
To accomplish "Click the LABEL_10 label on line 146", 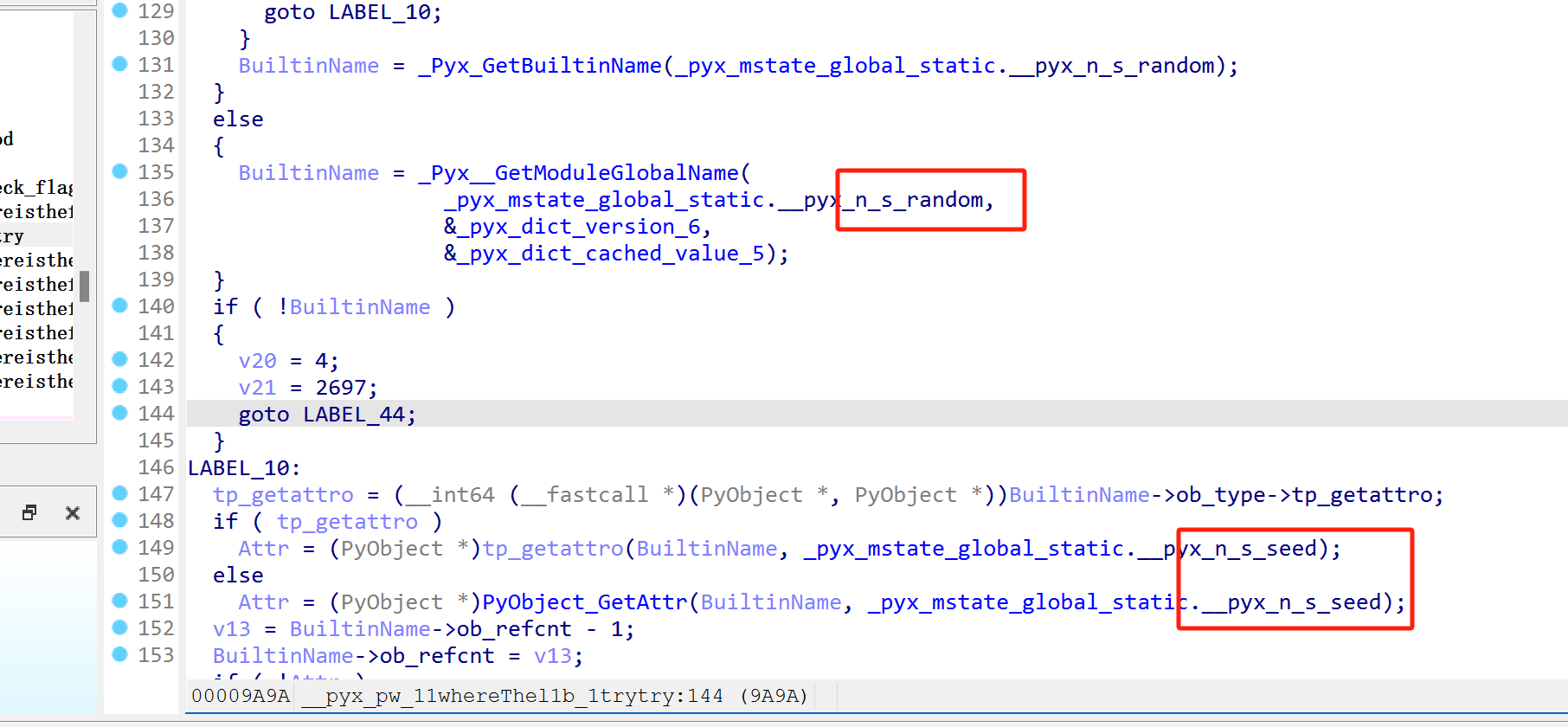I will point(239,468).
